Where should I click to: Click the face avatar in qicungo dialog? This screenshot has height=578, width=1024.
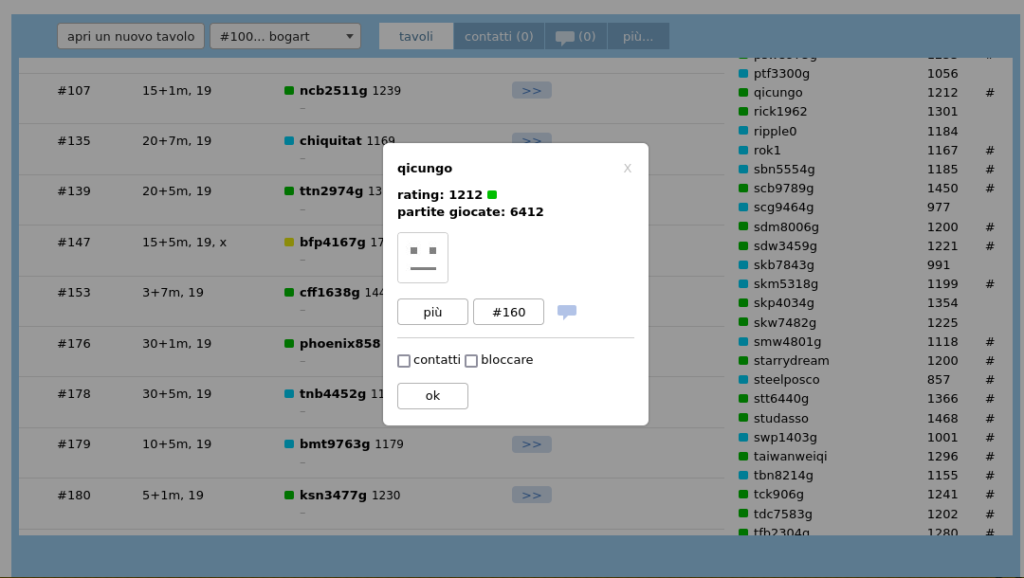coord(423,258)
